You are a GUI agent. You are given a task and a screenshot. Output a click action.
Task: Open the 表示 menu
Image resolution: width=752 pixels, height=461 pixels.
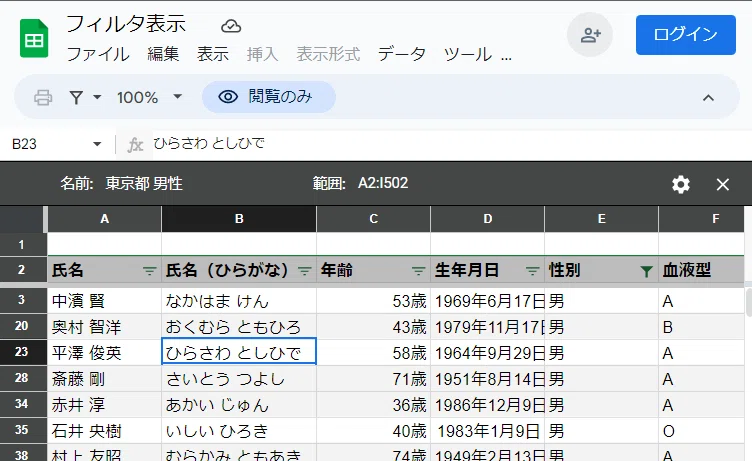[212, 54]
